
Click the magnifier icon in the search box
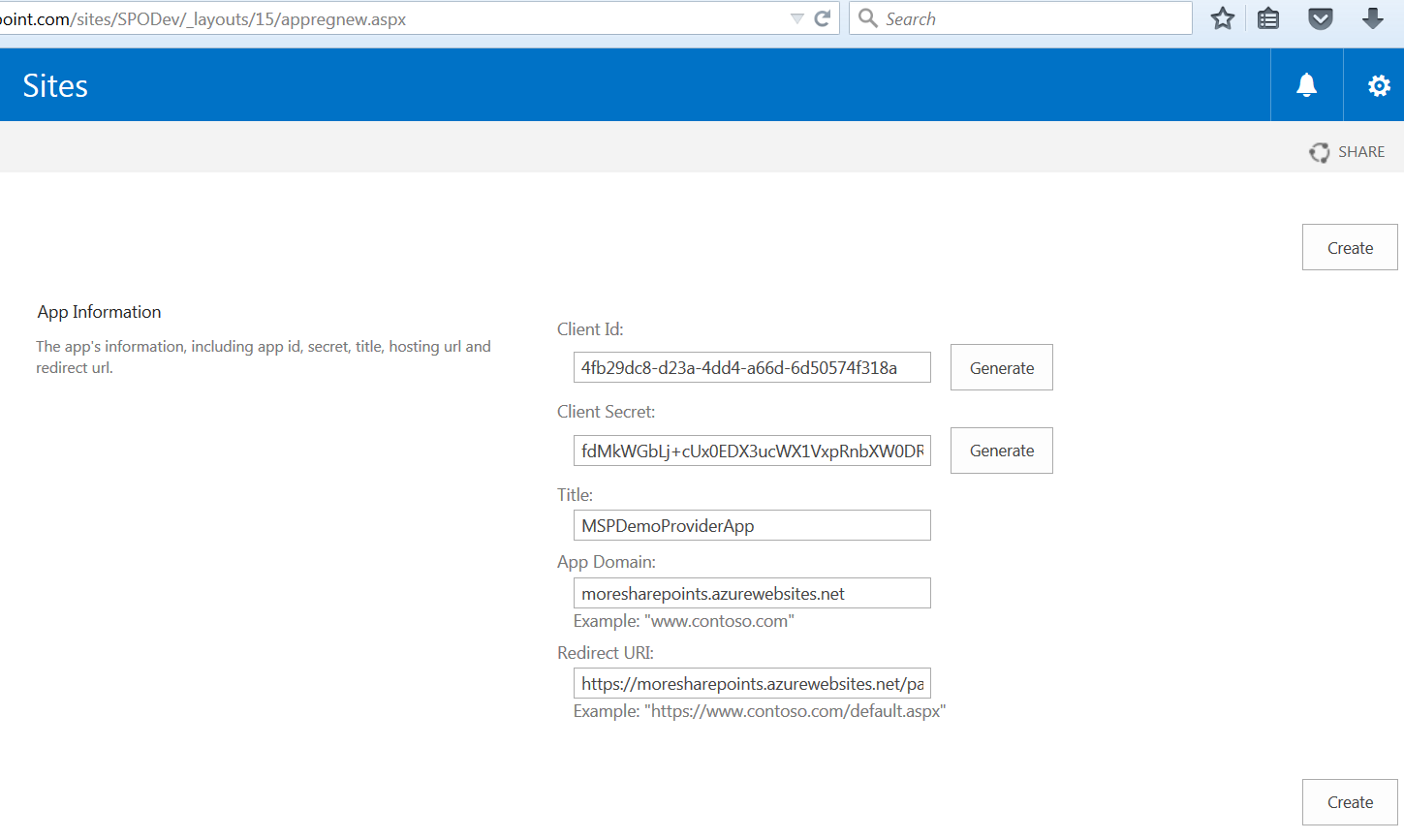[x=867, y=17]
